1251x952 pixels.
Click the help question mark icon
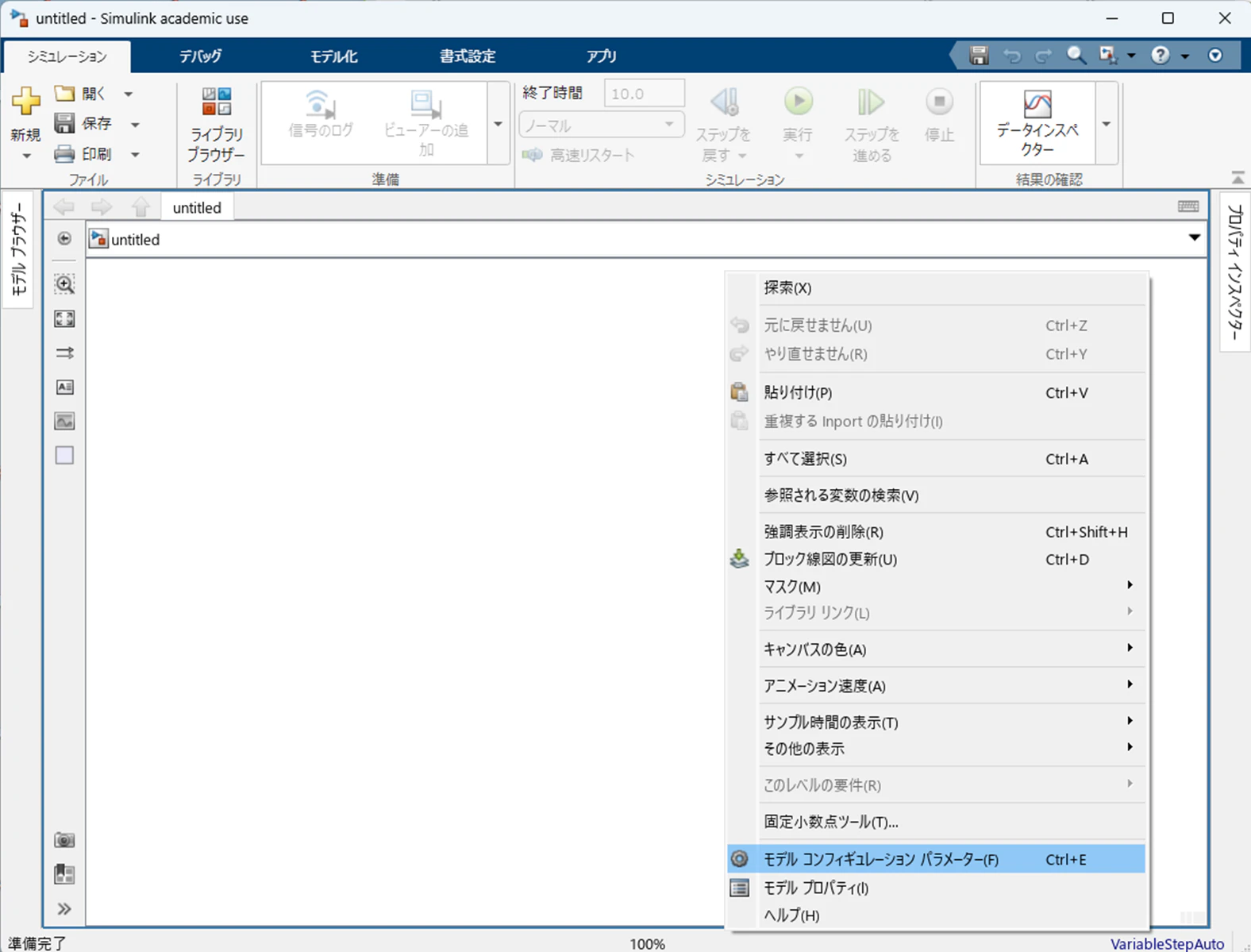tap(1161, 56)
